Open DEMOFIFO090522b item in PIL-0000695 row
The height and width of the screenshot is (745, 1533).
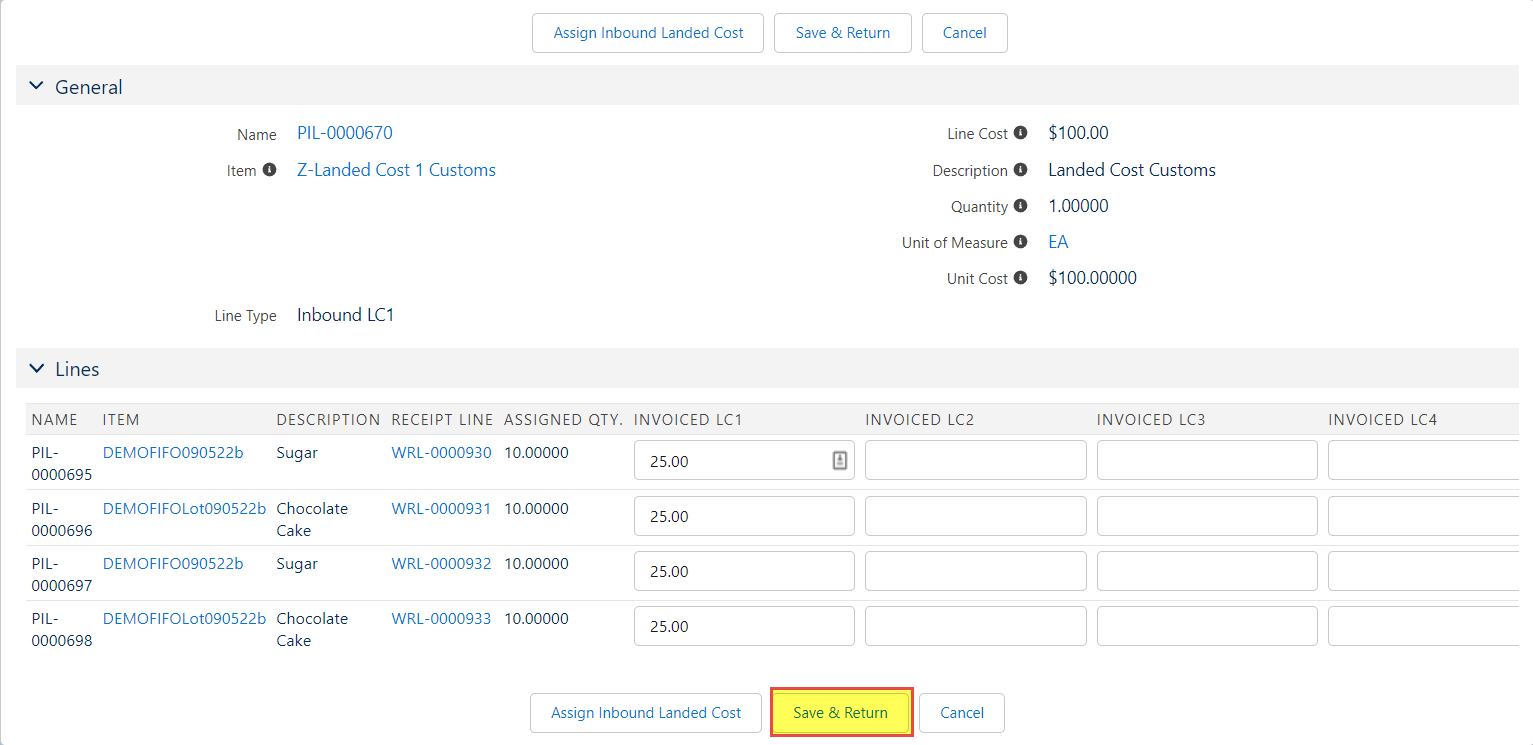173,453
